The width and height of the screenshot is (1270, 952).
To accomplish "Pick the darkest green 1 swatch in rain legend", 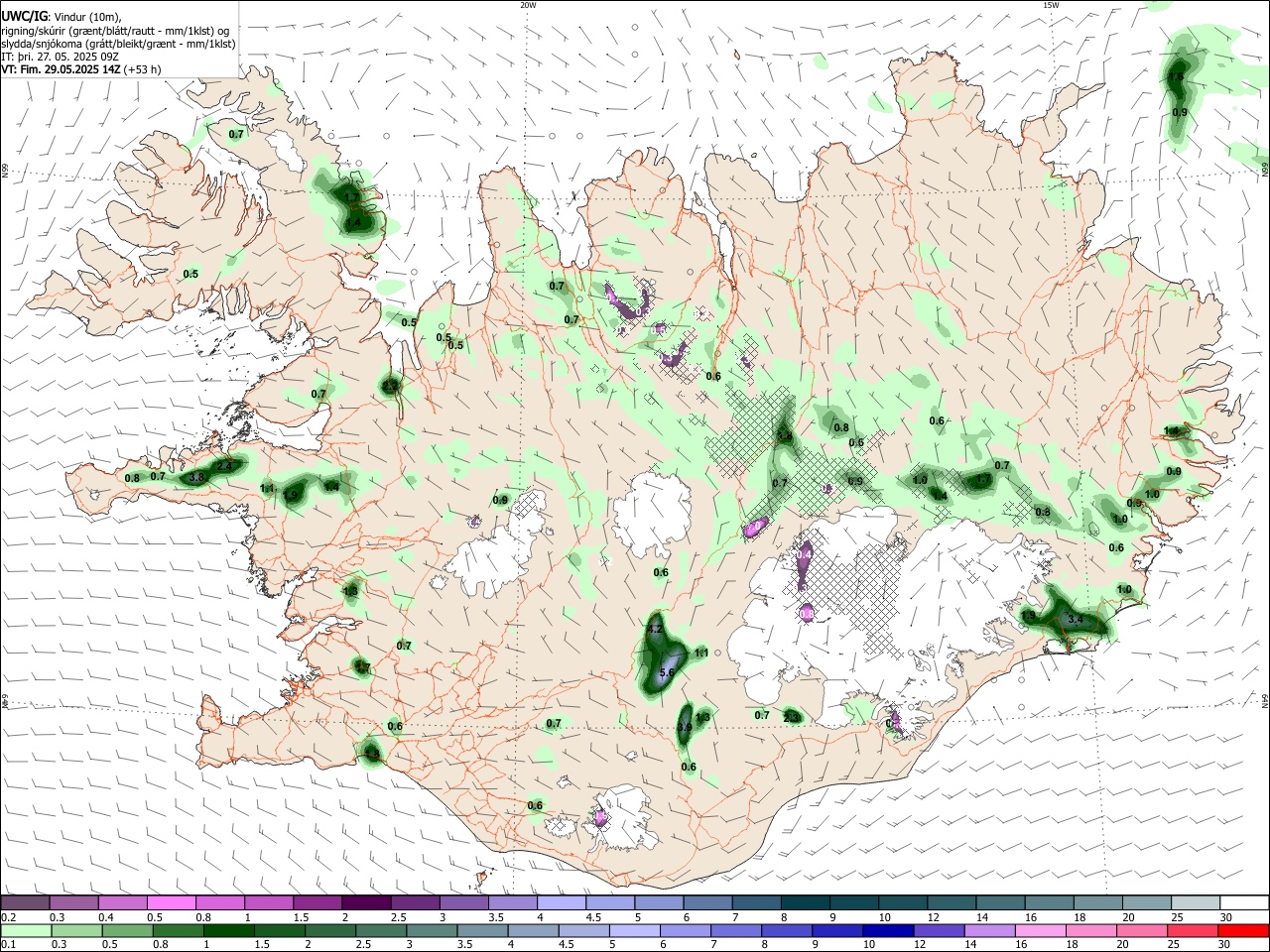I will (x=228, y=930).
